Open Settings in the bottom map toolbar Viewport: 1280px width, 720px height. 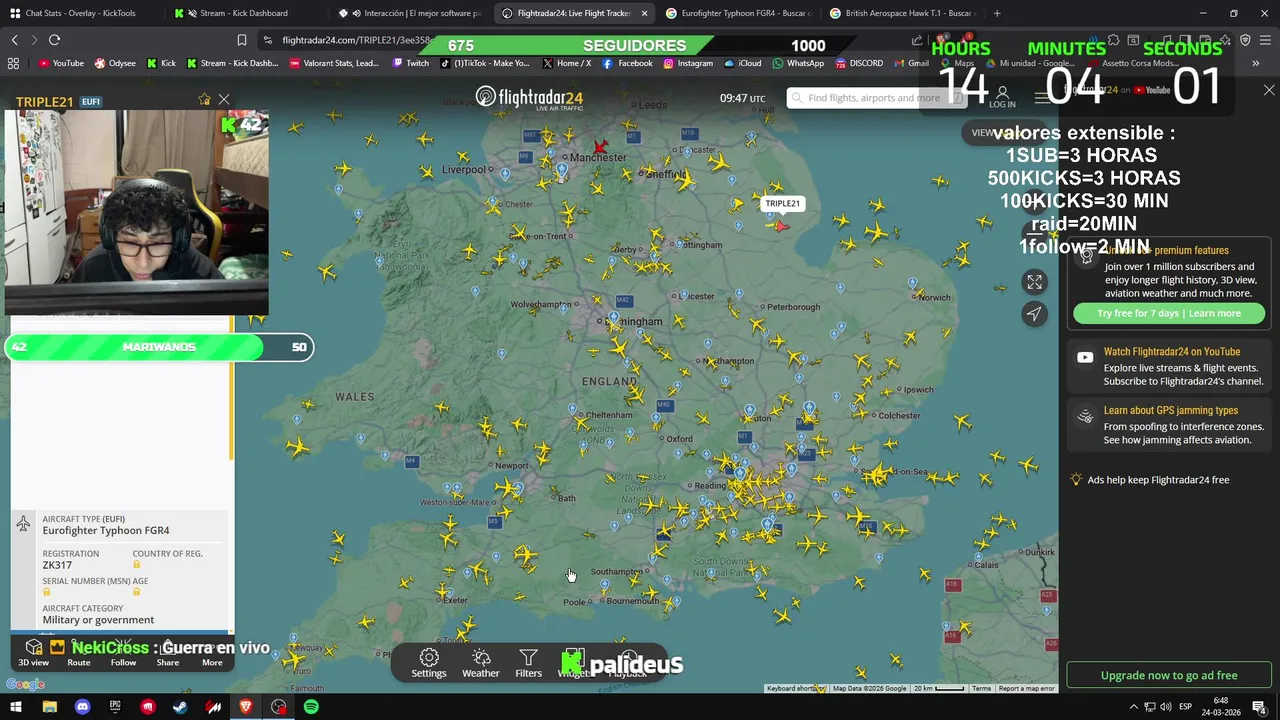click(x=429, y=663)
